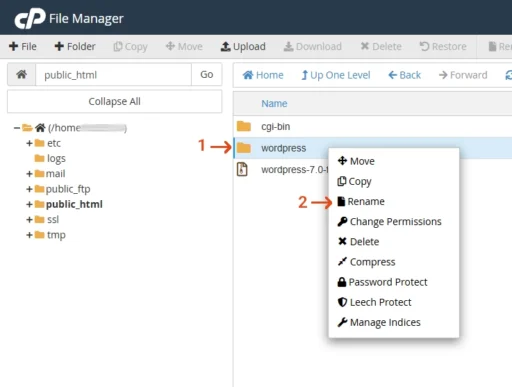The width and height of the screenshot is (512, 387).
Task: Select the etc folder in tree
Action: tap(54, 143)
